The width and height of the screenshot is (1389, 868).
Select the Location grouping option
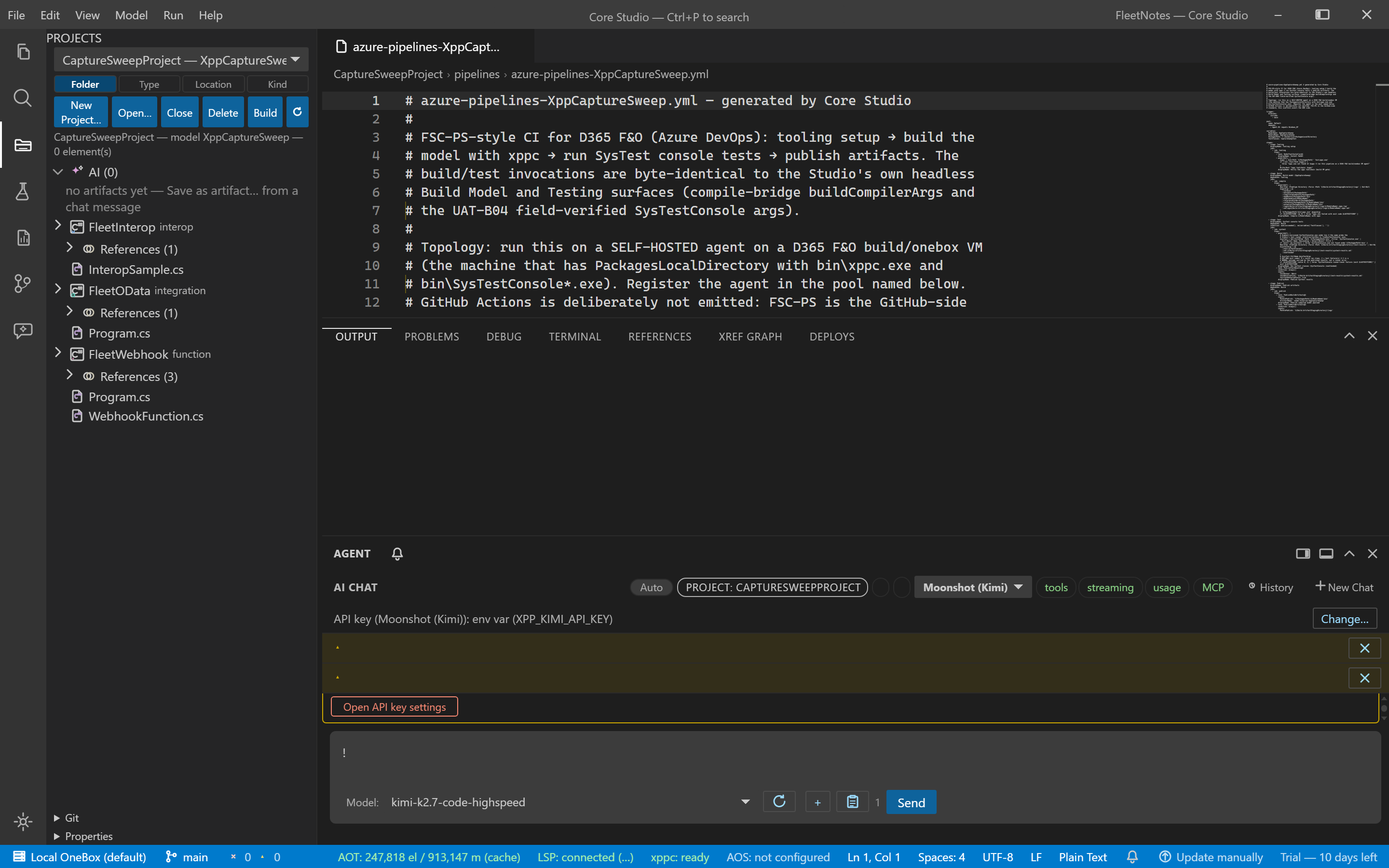pos(213,84)
